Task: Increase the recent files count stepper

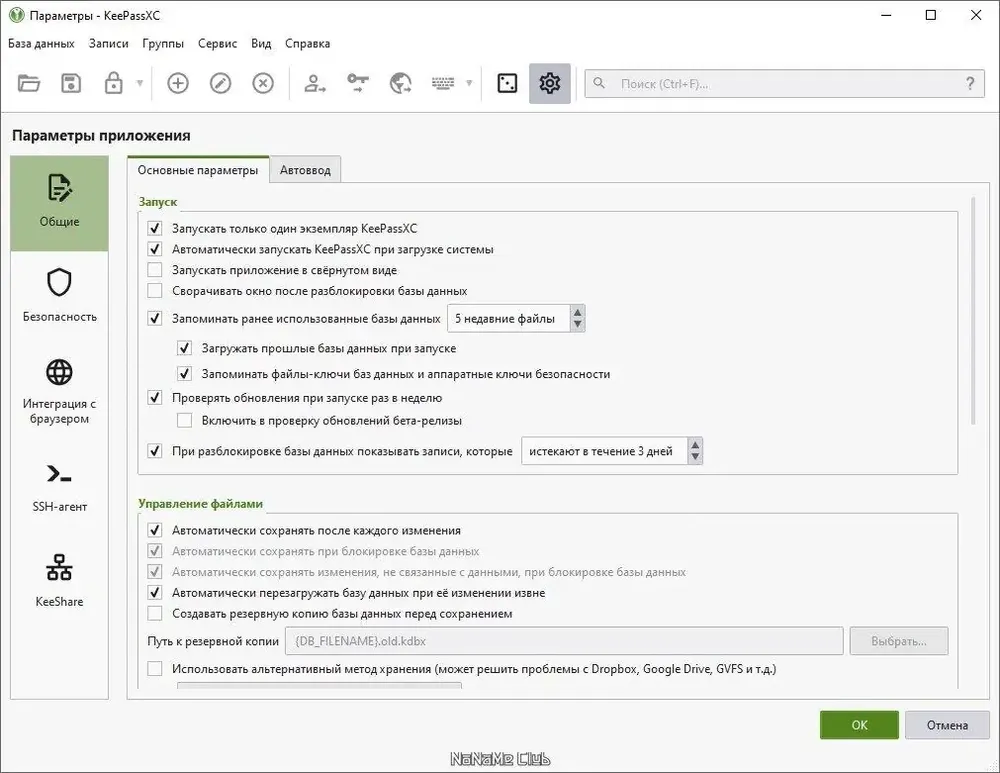Action: pos(577,313)
